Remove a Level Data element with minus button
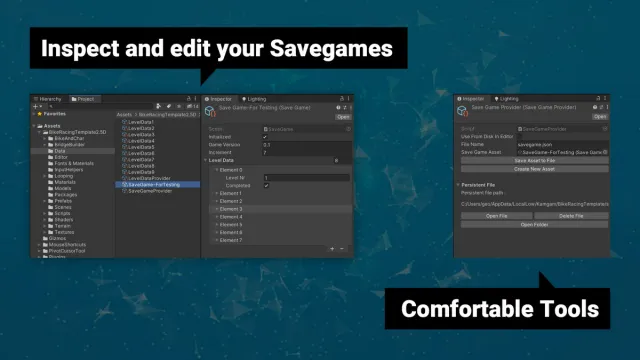640x360 pixels. [x=342, y=249]
